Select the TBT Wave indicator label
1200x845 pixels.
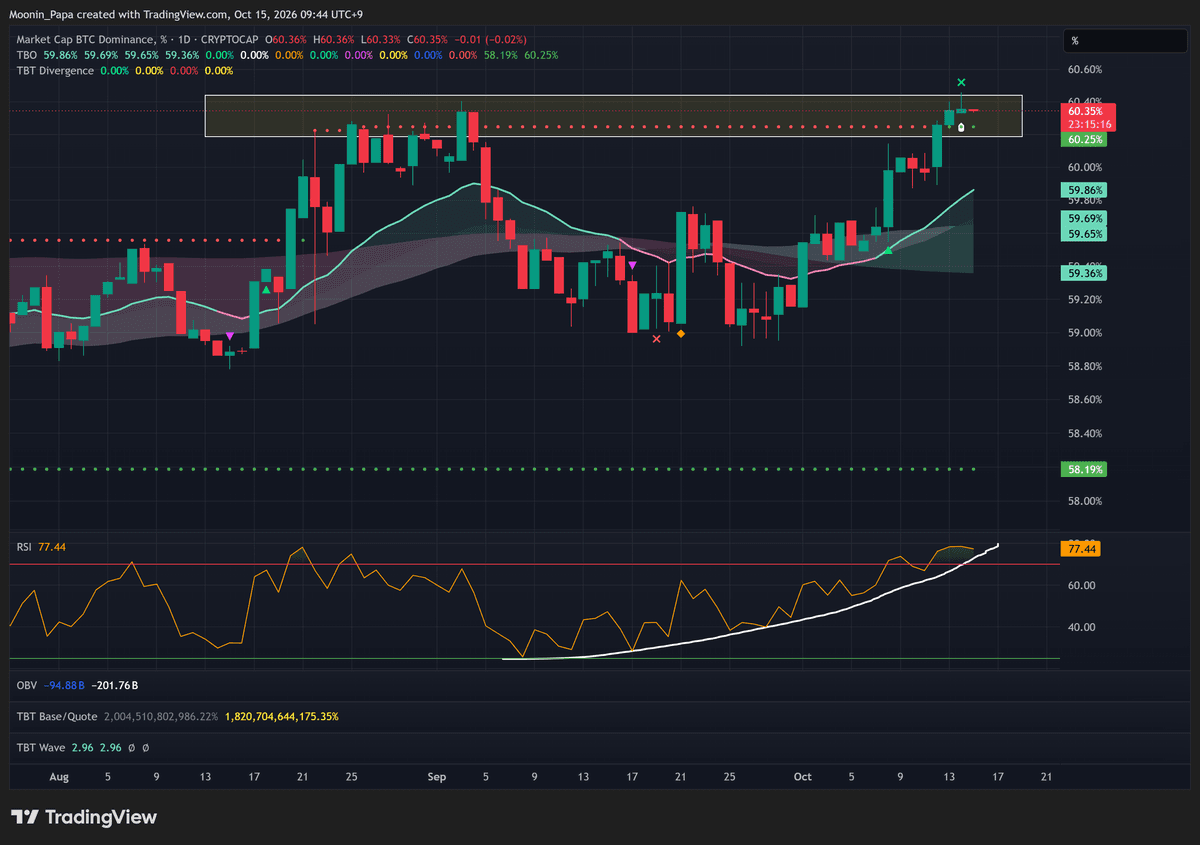pyautogui.click(x=43, y=747)
